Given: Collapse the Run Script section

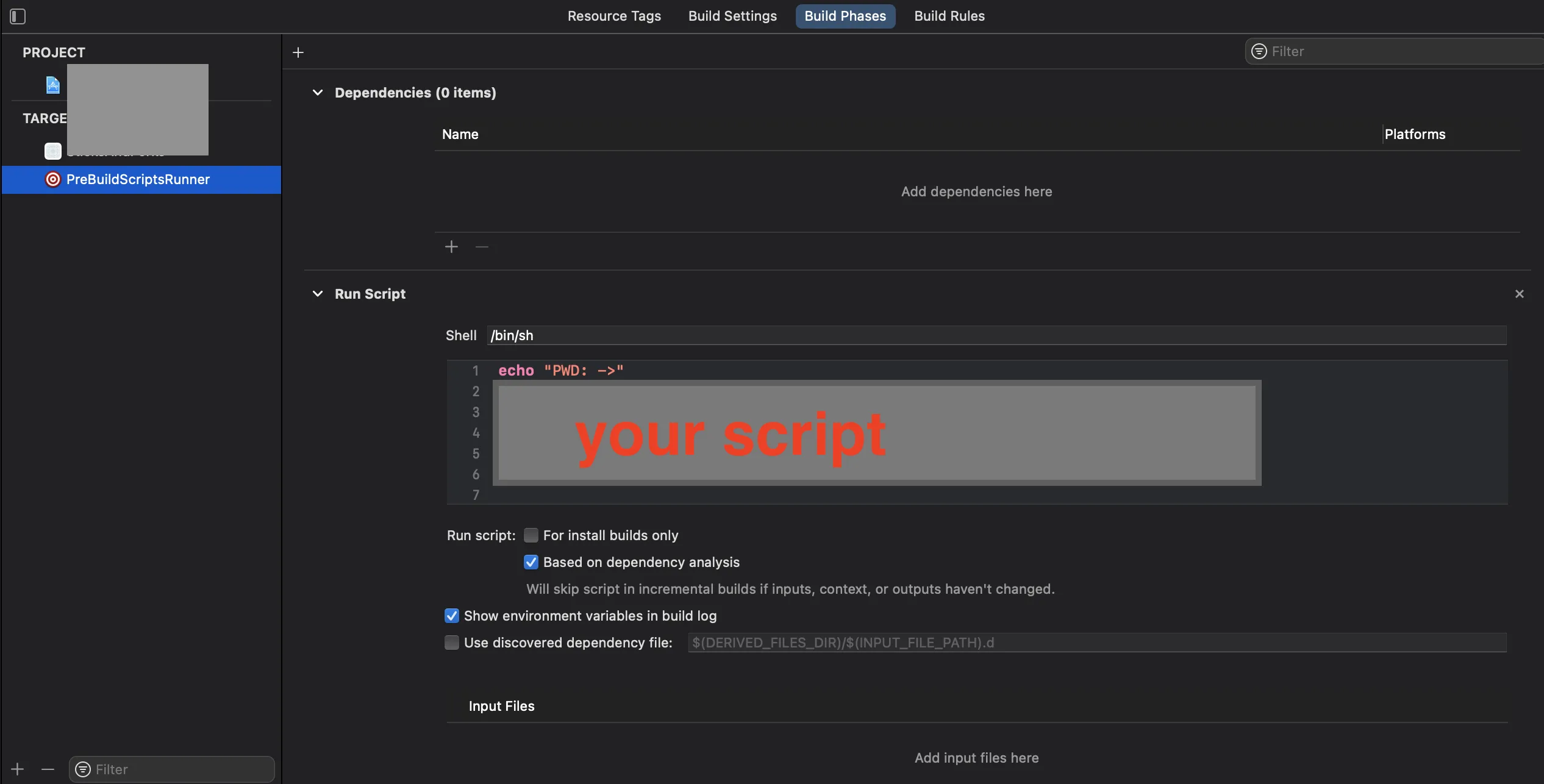Looking at the screenshot, I should click(318, 294).
